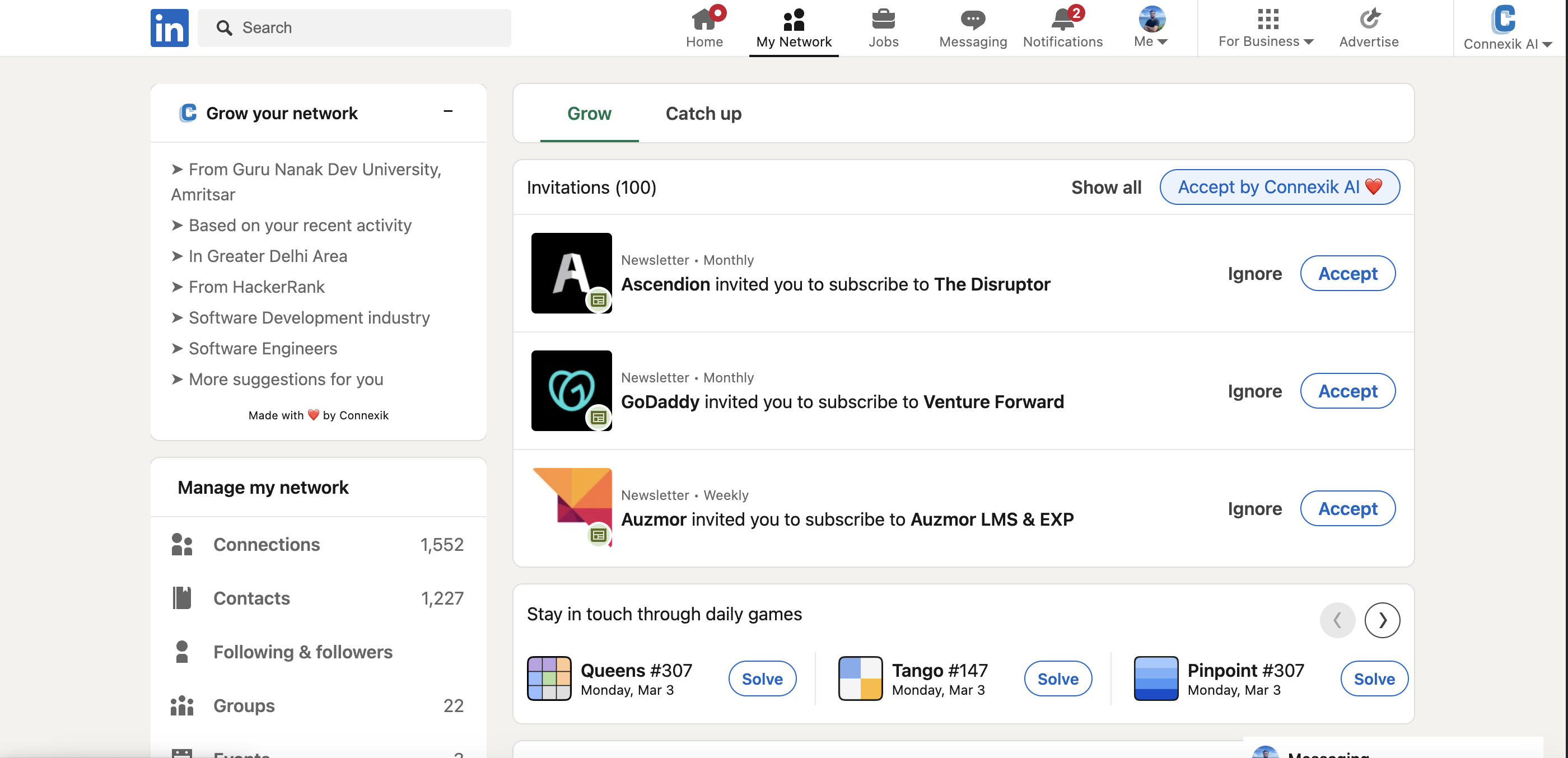Expand Software Development industry suggestions
Image resolution: width=1568 pixels, height=758 pixels.
tap(301, 317)
